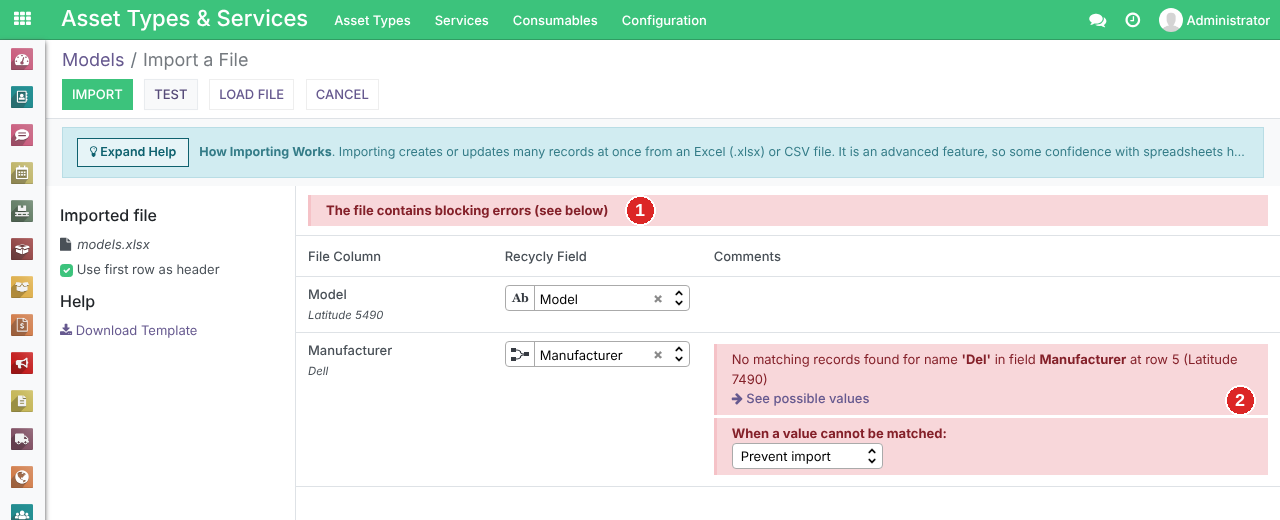Open activities clock icon in top bar
This screenshot has width=1280, height=520.
[1133, 20]
